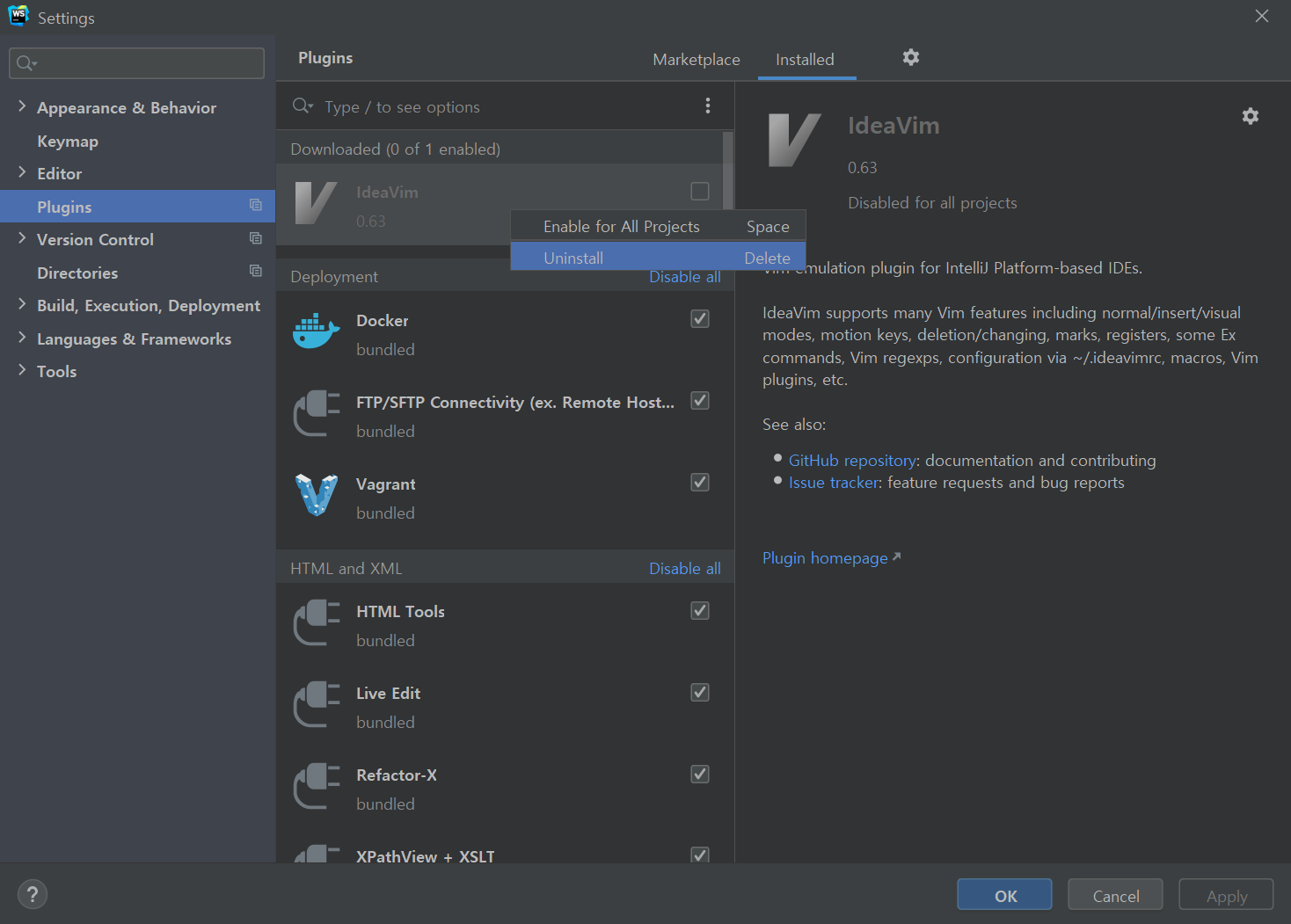
Task: Click project-level icon beside Directories
Action: [x=256, y=271]
